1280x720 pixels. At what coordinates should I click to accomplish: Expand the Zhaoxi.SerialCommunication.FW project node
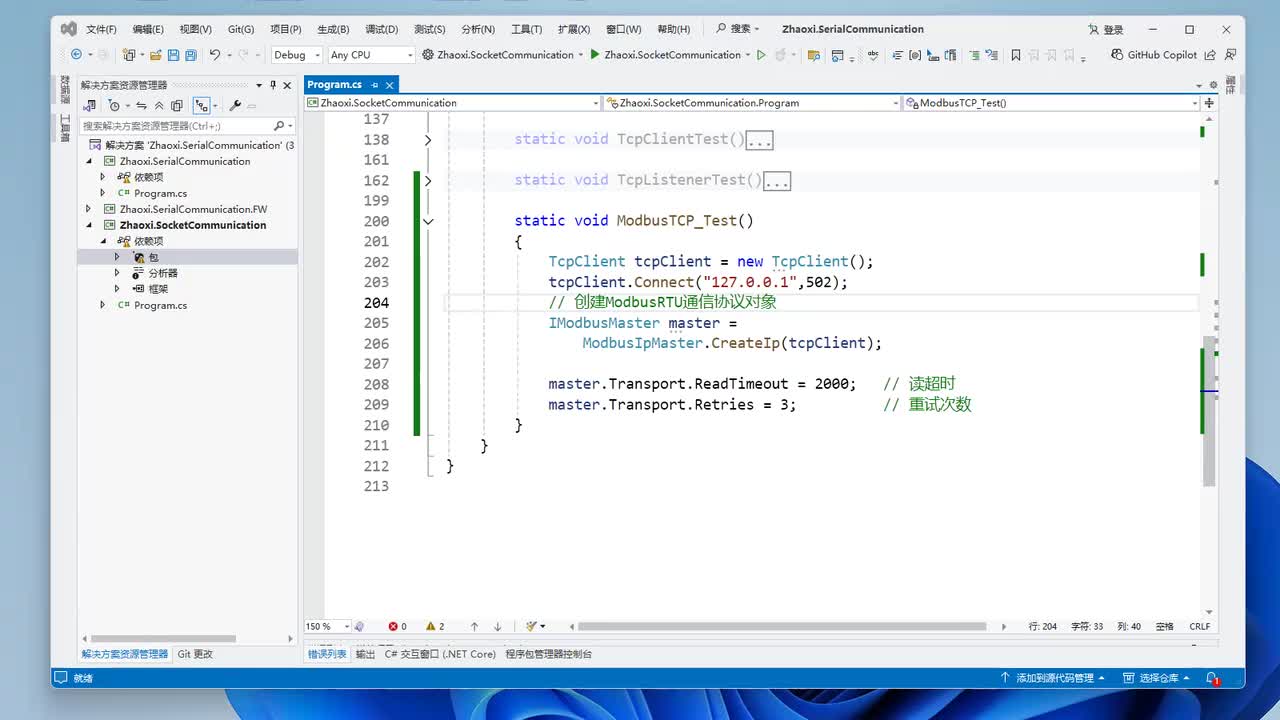coord(88,209)
